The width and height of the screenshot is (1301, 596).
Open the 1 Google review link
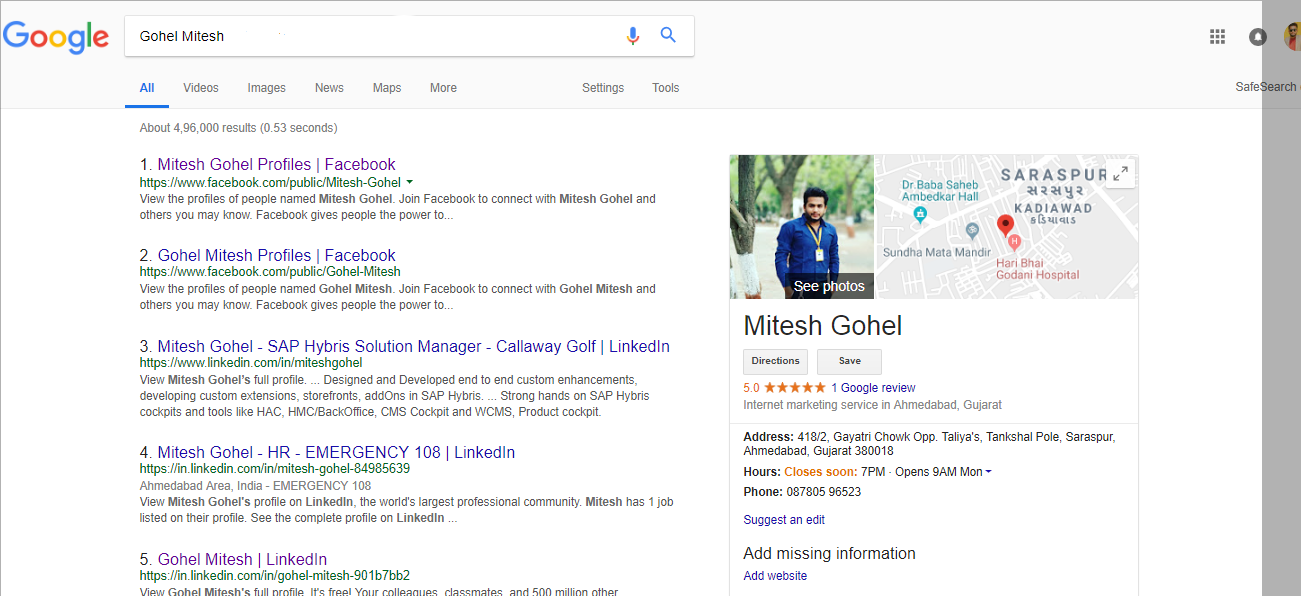click(873, 388)
